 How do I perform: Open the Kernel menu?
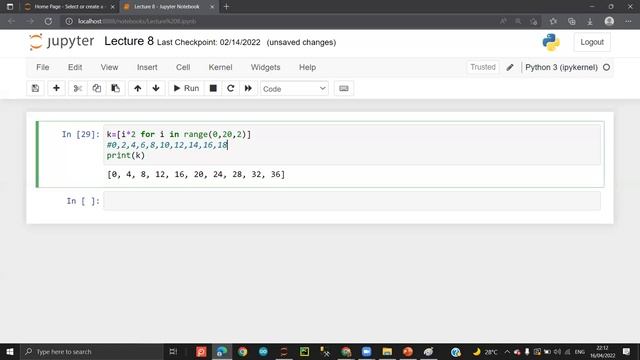220,67
